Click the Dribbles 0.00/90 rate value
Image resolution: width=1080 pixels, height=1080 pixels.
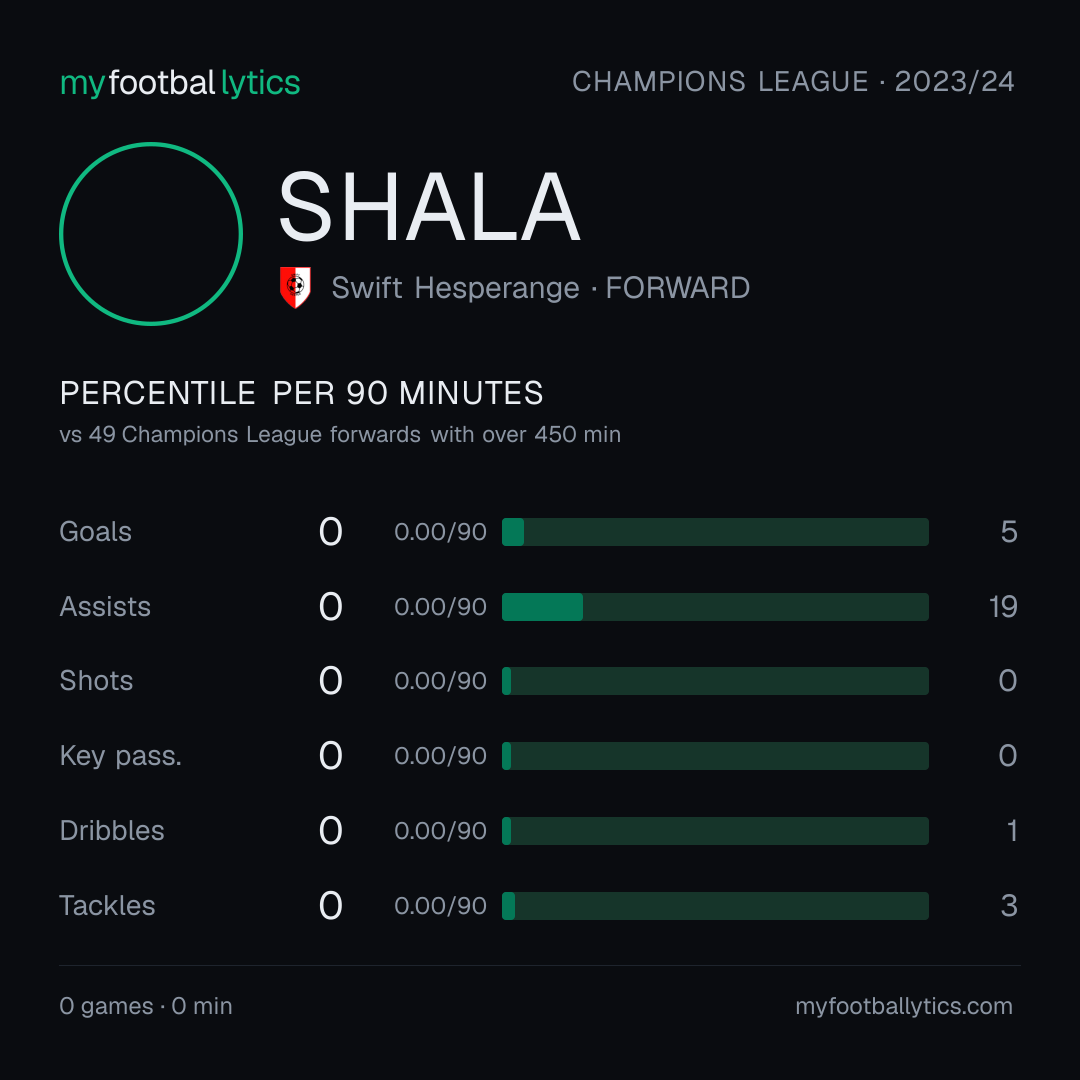coord(440,831)
